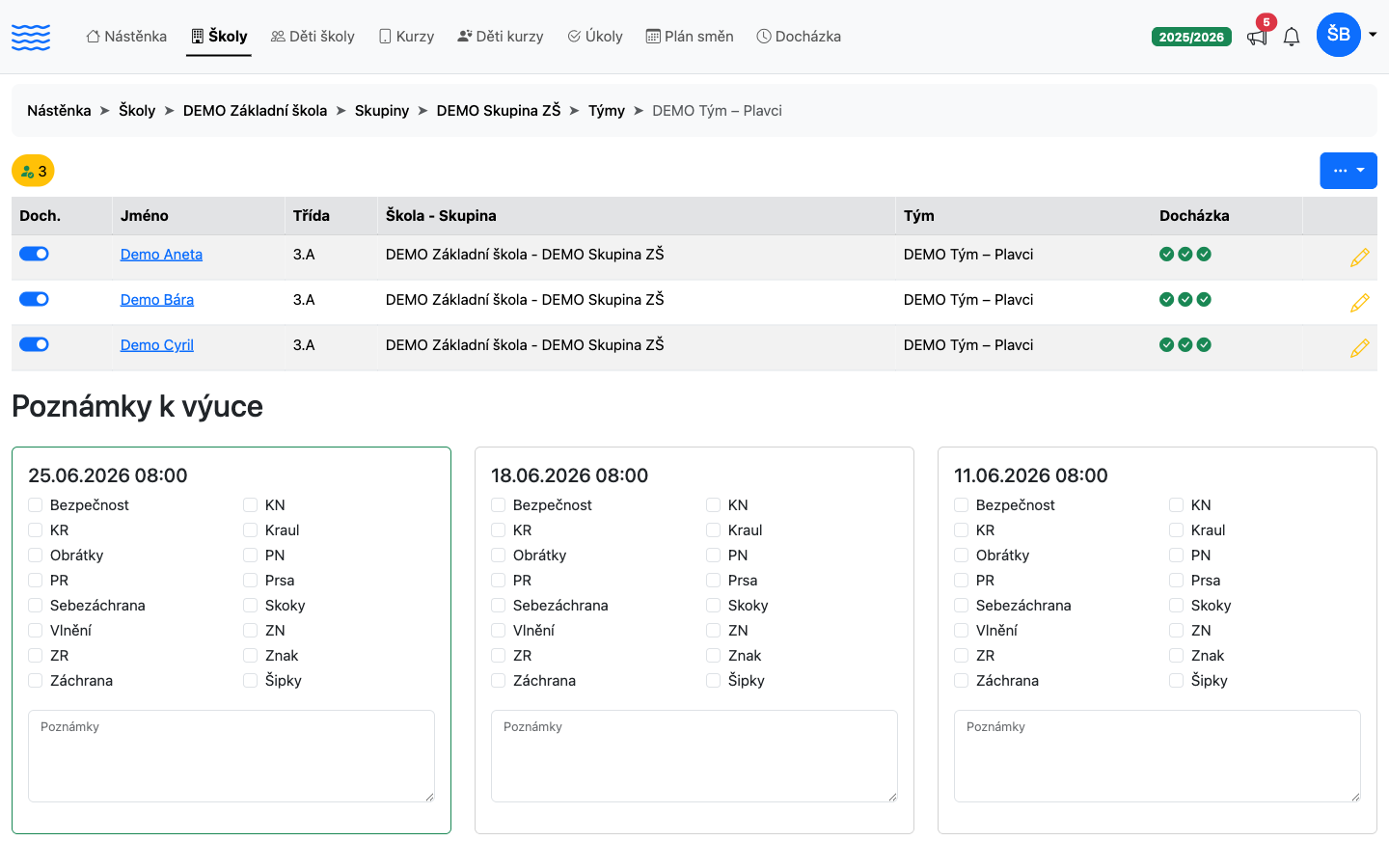Click the pencil icon for Demo Bára
1389x868 pixels.
pos(1359,303)
